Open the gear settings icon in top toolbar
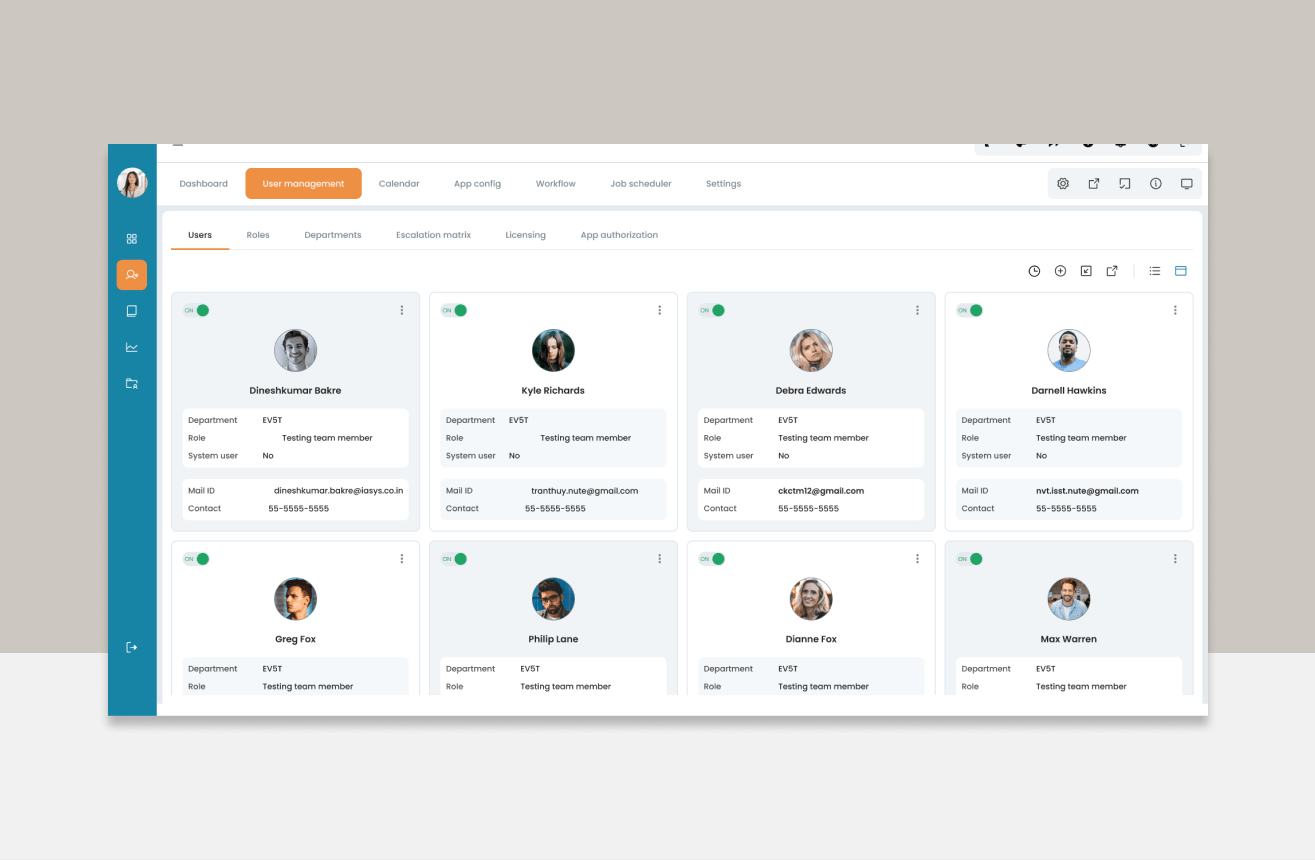This screenshot has width=1315, height=860. pos(1063,184)
